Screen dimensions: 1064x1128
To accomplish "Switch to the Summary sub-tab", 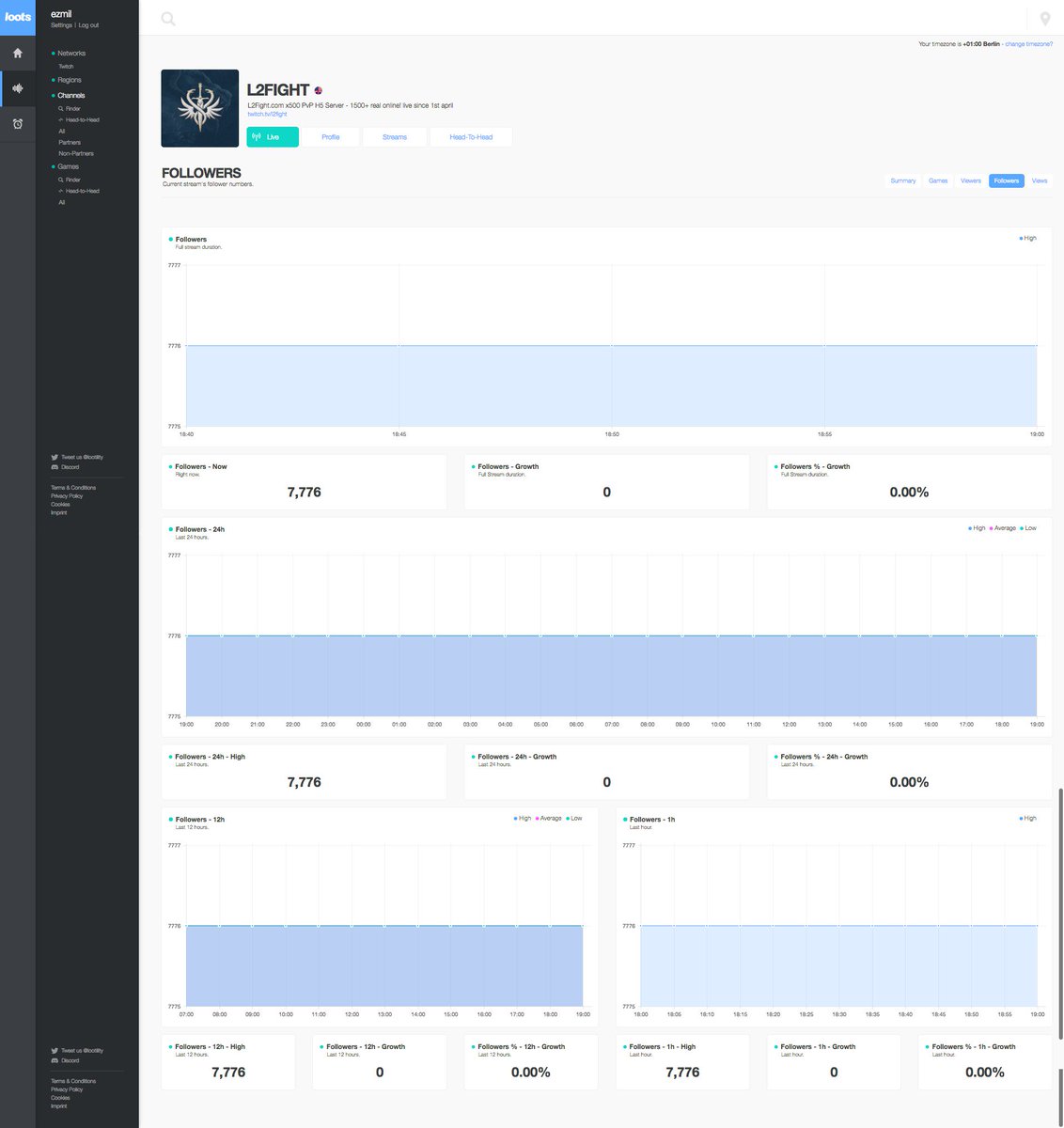I will (x=903, y=180).
